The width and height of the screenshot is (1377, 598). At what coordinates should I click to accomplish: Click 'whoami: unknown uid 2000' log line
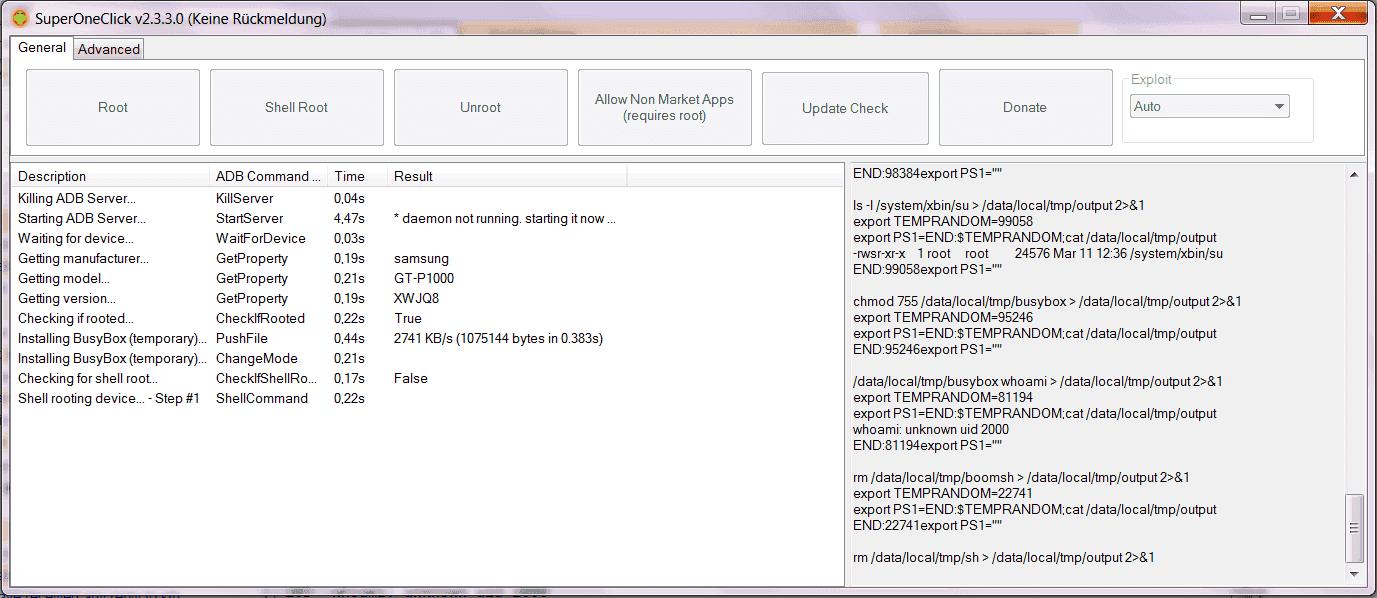(x=931, y=429)
